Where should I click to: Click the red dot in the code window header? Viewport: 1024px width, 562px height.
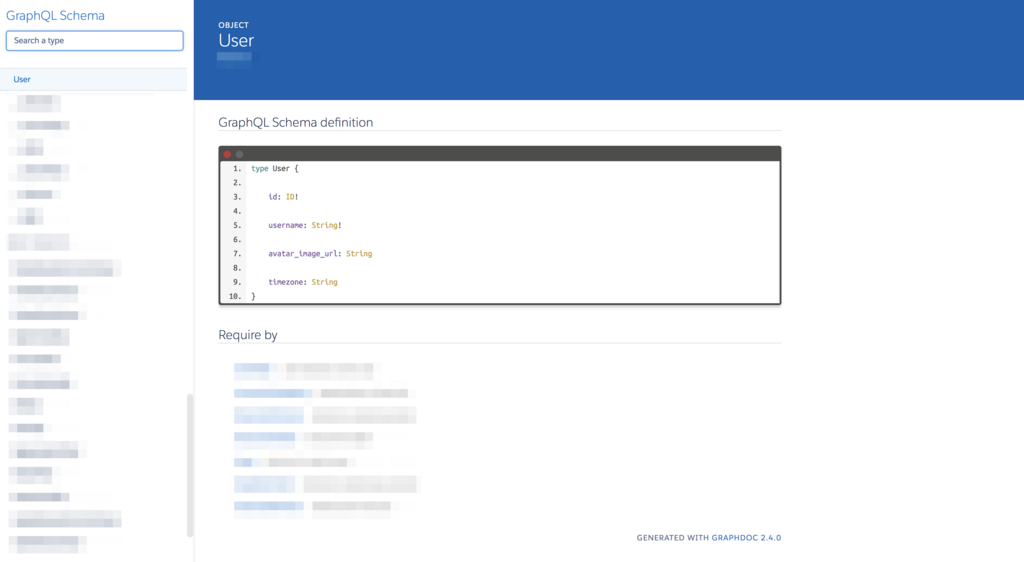[x=227, y=154]
